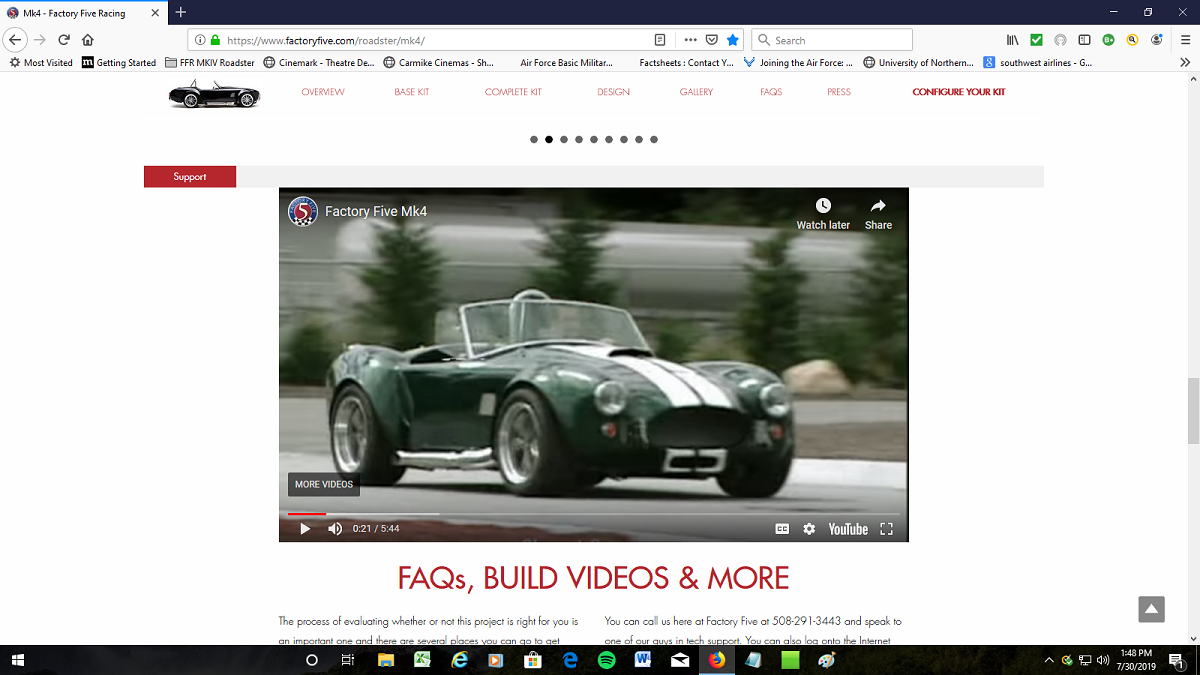Open the Windows notification center

click(x=1176, y=660)
